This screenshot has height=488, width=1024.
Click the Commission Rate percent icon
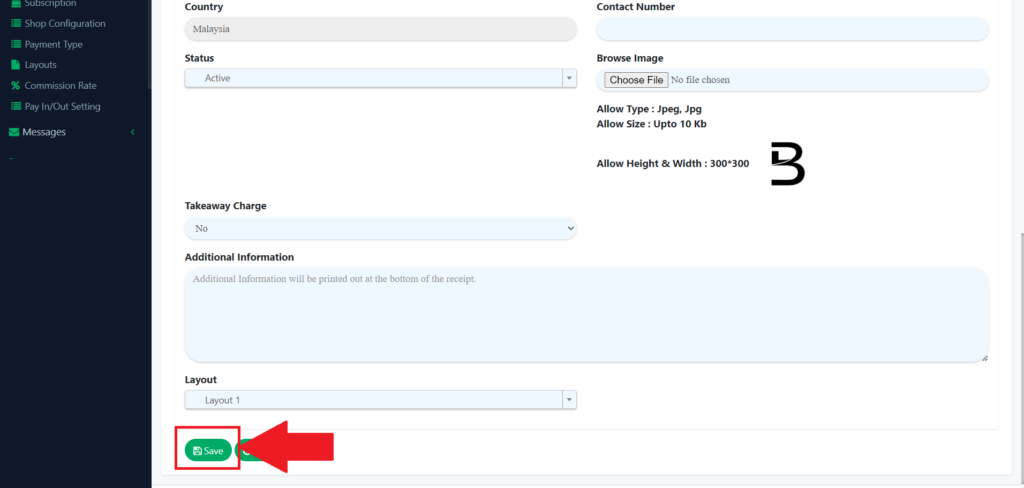coord(15,86)
